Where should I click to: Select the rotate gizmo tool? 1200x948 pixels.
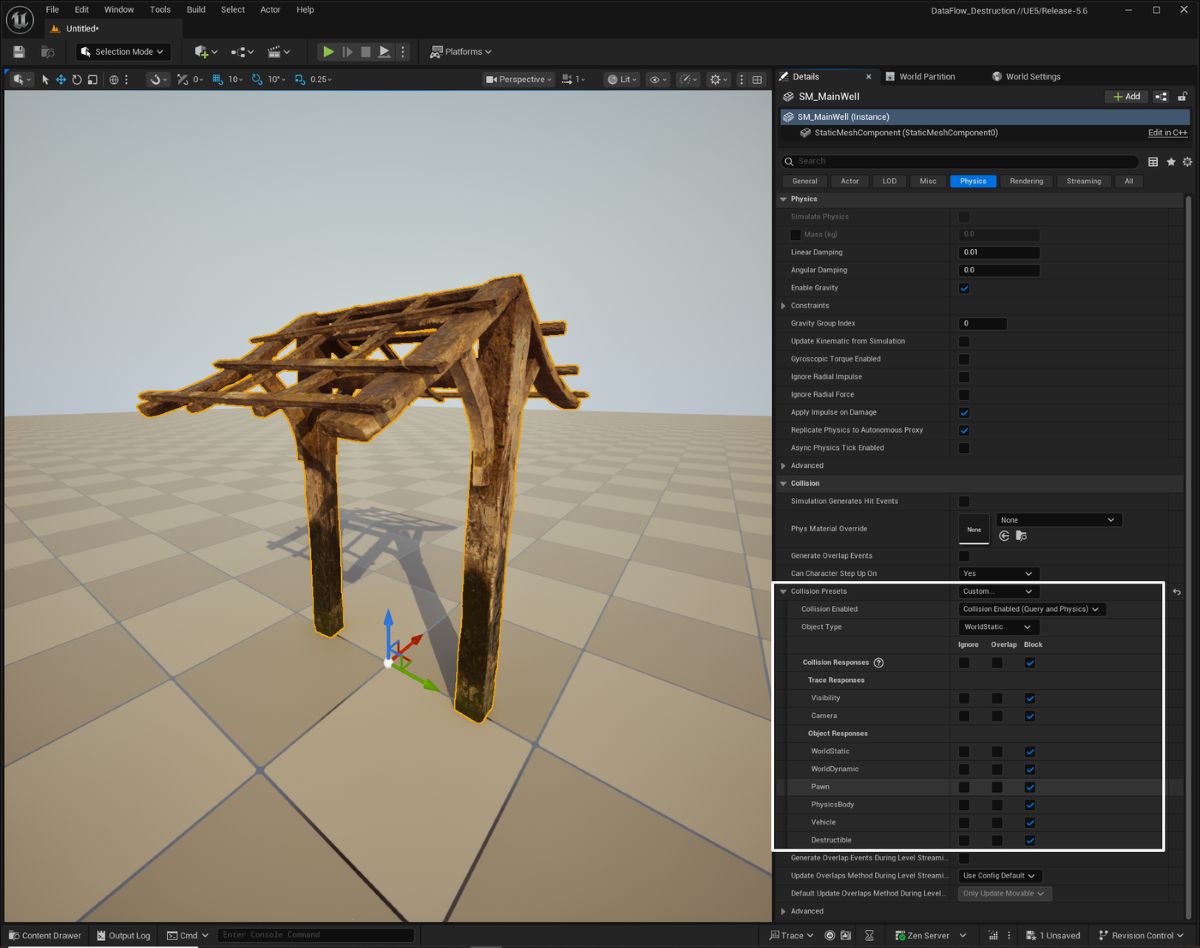click(x=77, y=80)
